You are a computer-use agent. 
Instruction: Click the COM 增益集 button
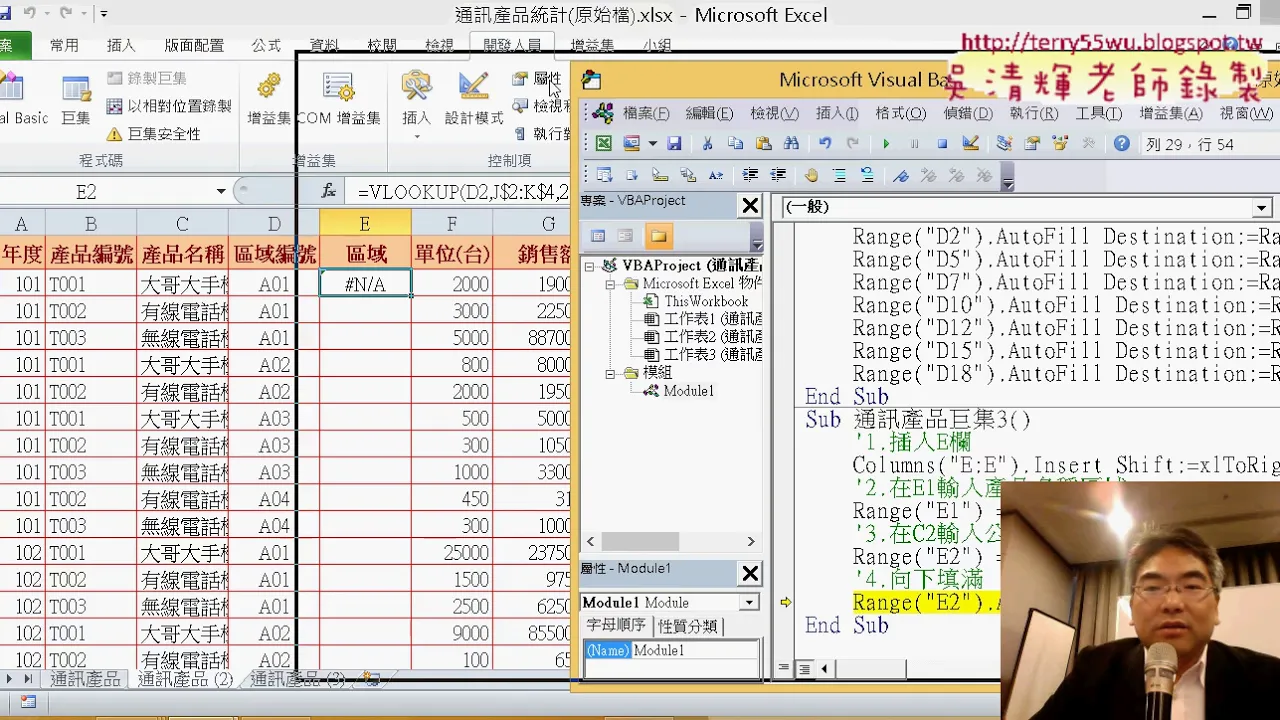coord(339,100)
